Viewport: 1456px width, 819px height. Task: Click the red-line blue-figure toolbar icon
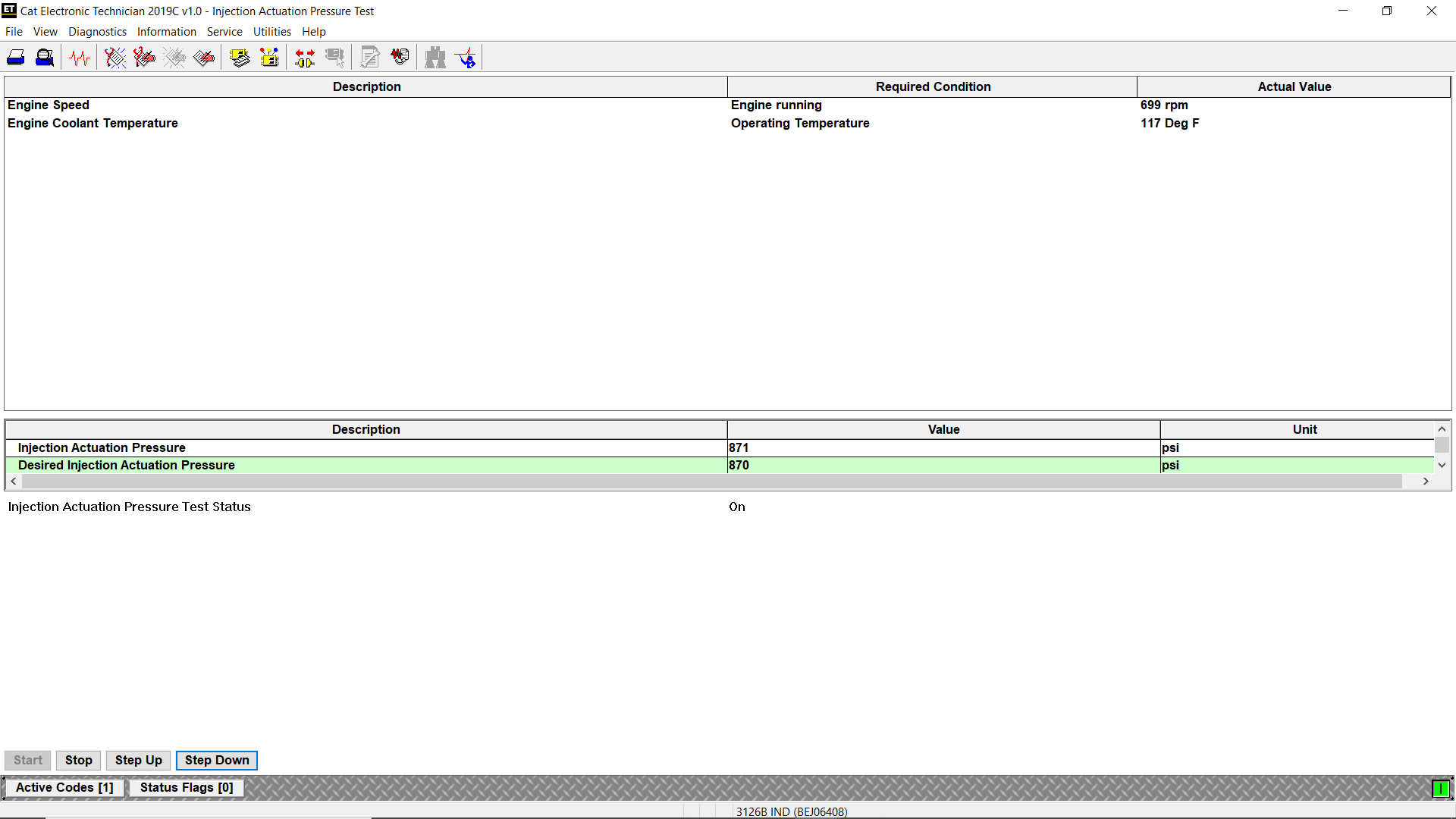[466, 58]
